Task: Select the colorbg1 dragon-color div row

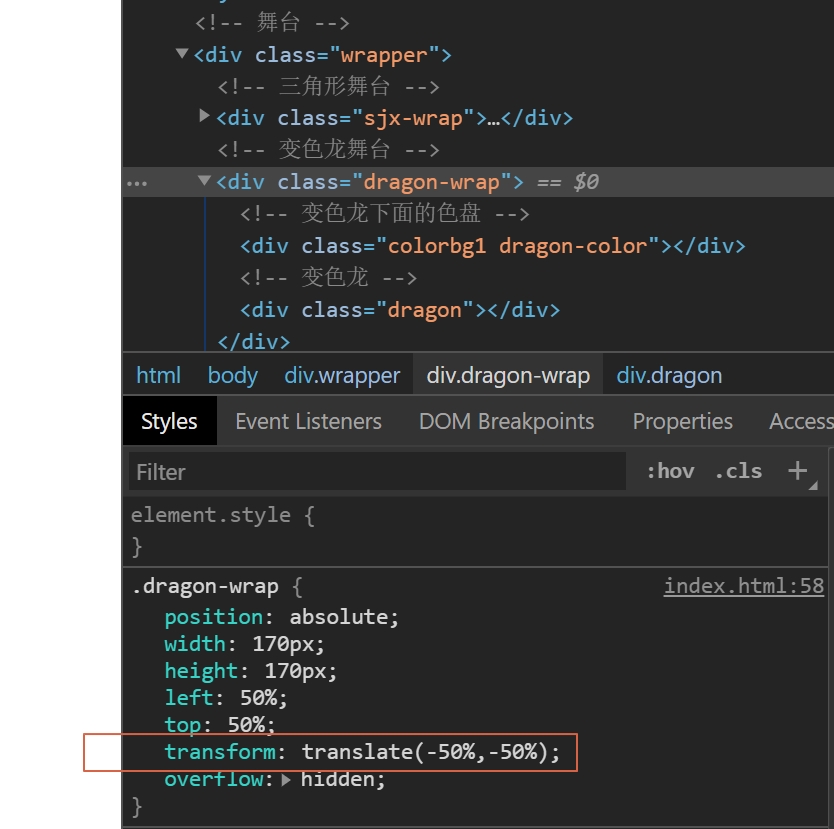Action: [493, 246]
